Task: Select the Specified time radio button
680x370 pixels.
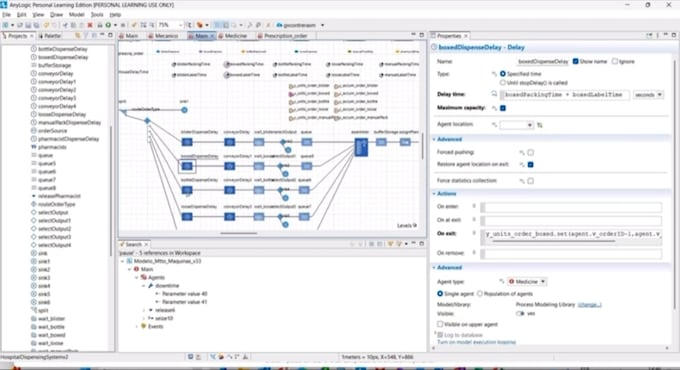Action: [x=503, y=74]
